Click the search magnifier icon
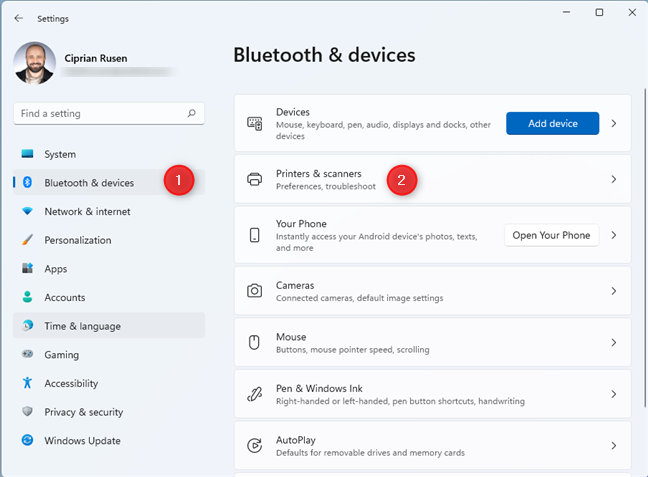Image resolution: width=648 pixels, height=477 pixels. [191, 113]
